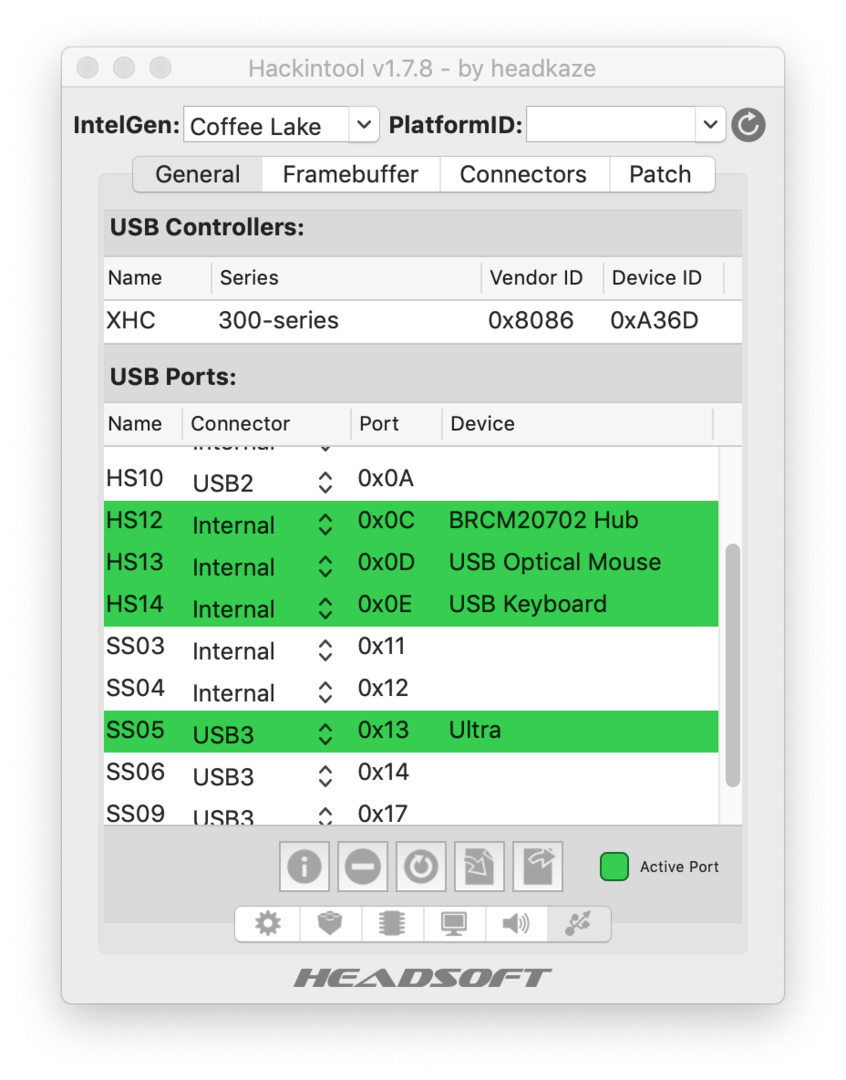Select the BRCM20702 Hub device row
The width and height of the screenshot is (846, 1080).
click(x=411, y=521)
